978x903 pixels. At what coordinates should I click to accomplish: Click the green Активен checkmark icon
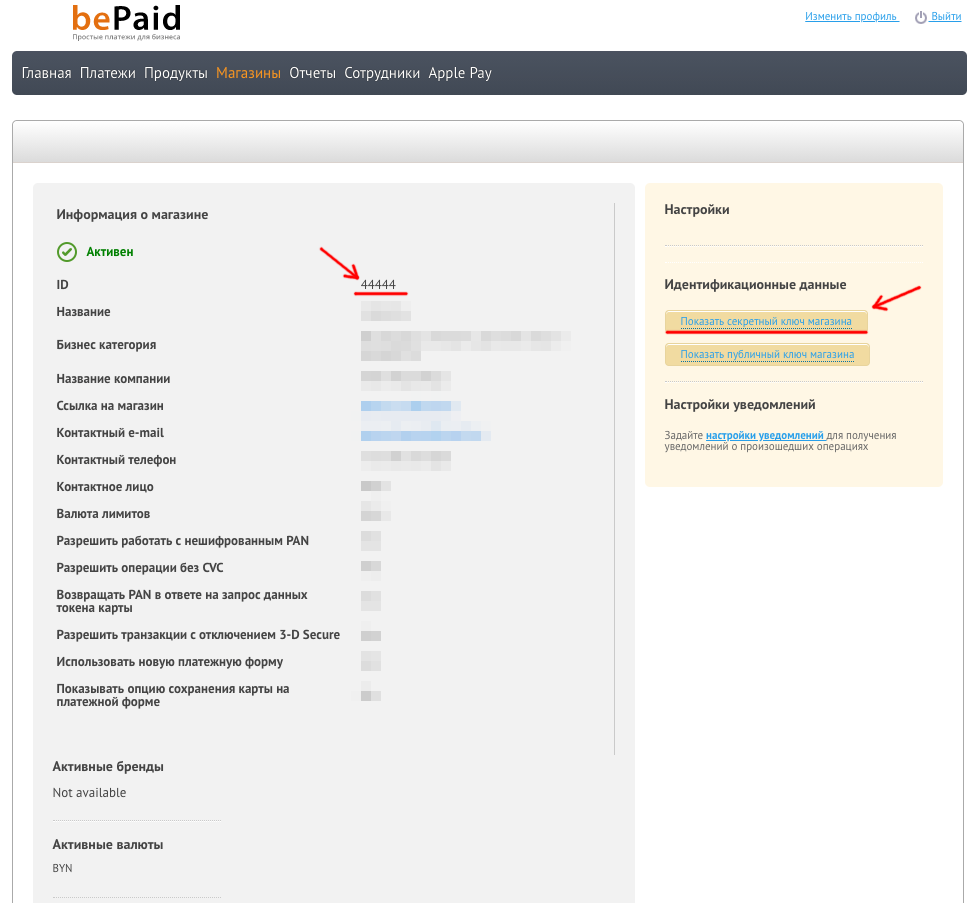(x=67, y=252)
